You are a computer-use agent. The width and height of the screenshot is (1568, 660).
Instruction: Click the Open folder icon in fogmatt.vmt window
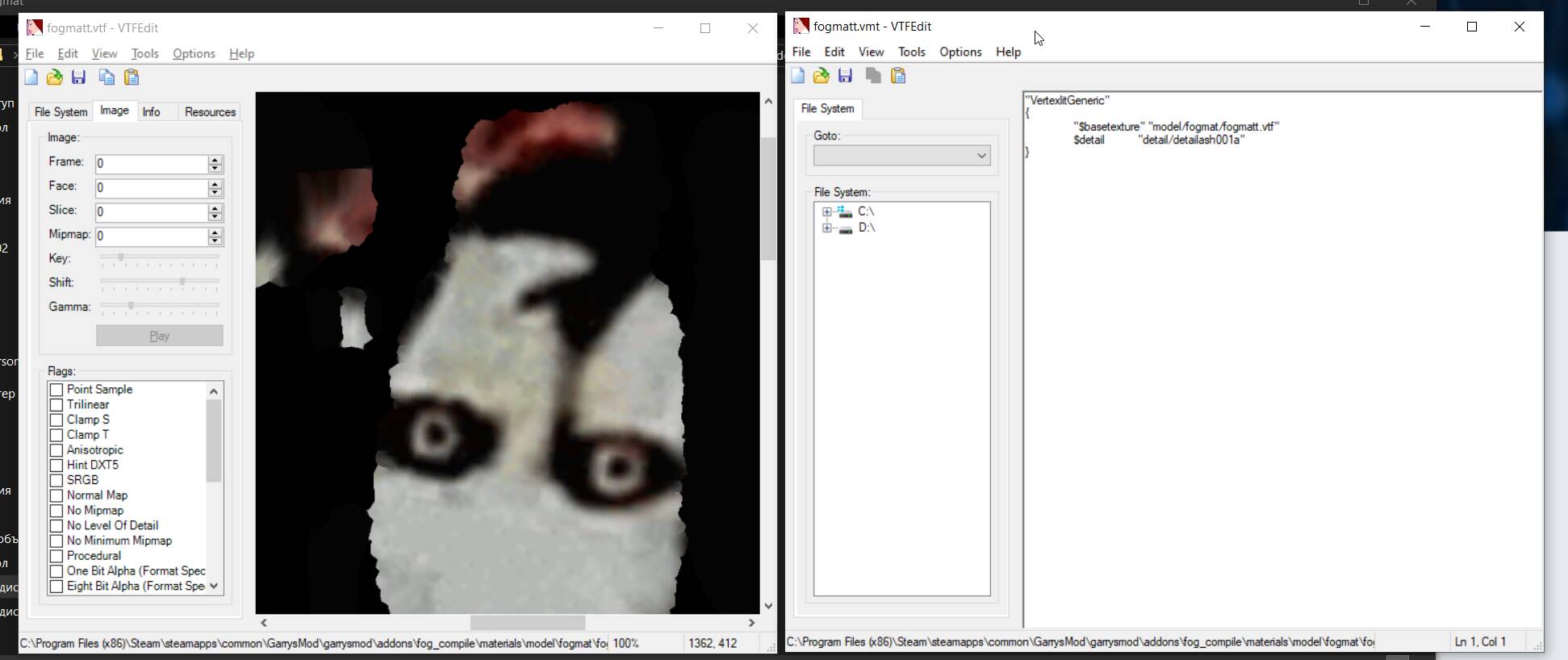click(x=821, y=76)
